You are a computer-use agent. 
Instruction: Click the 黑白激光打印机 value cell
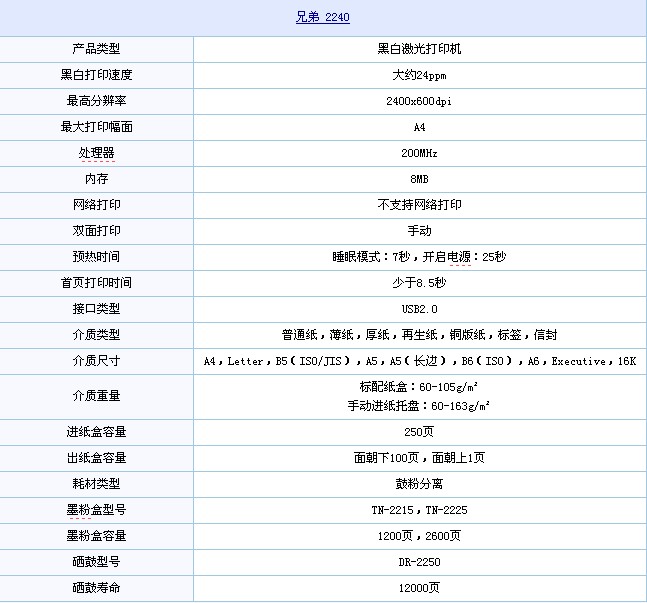coord(419,49)
